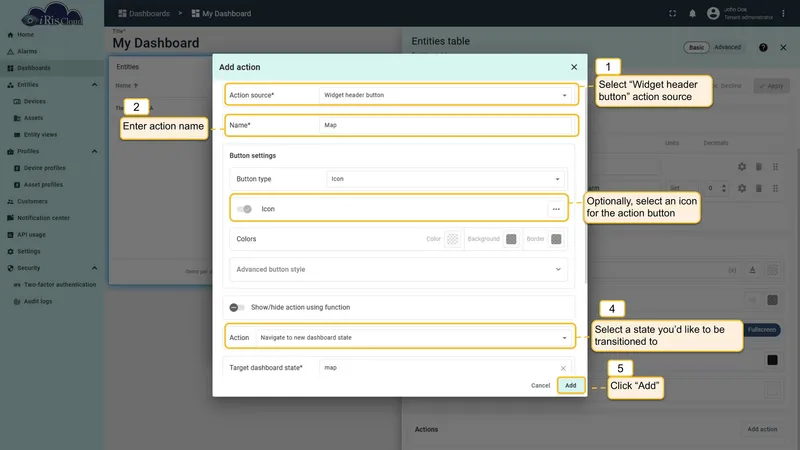Collapse the Security sidebar group
Image resolution: width=800 pixels, height=450 pixels.
tap(94, 268)
